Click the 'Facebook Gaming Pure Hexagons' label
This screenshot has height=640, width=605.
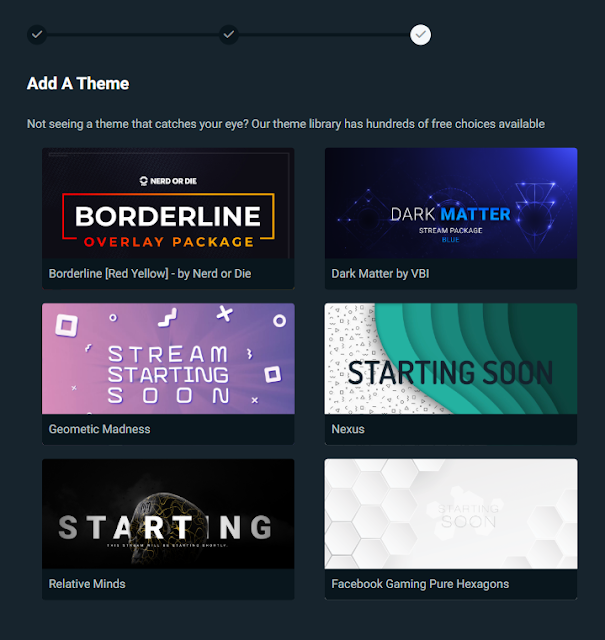(x=420, y=584)
